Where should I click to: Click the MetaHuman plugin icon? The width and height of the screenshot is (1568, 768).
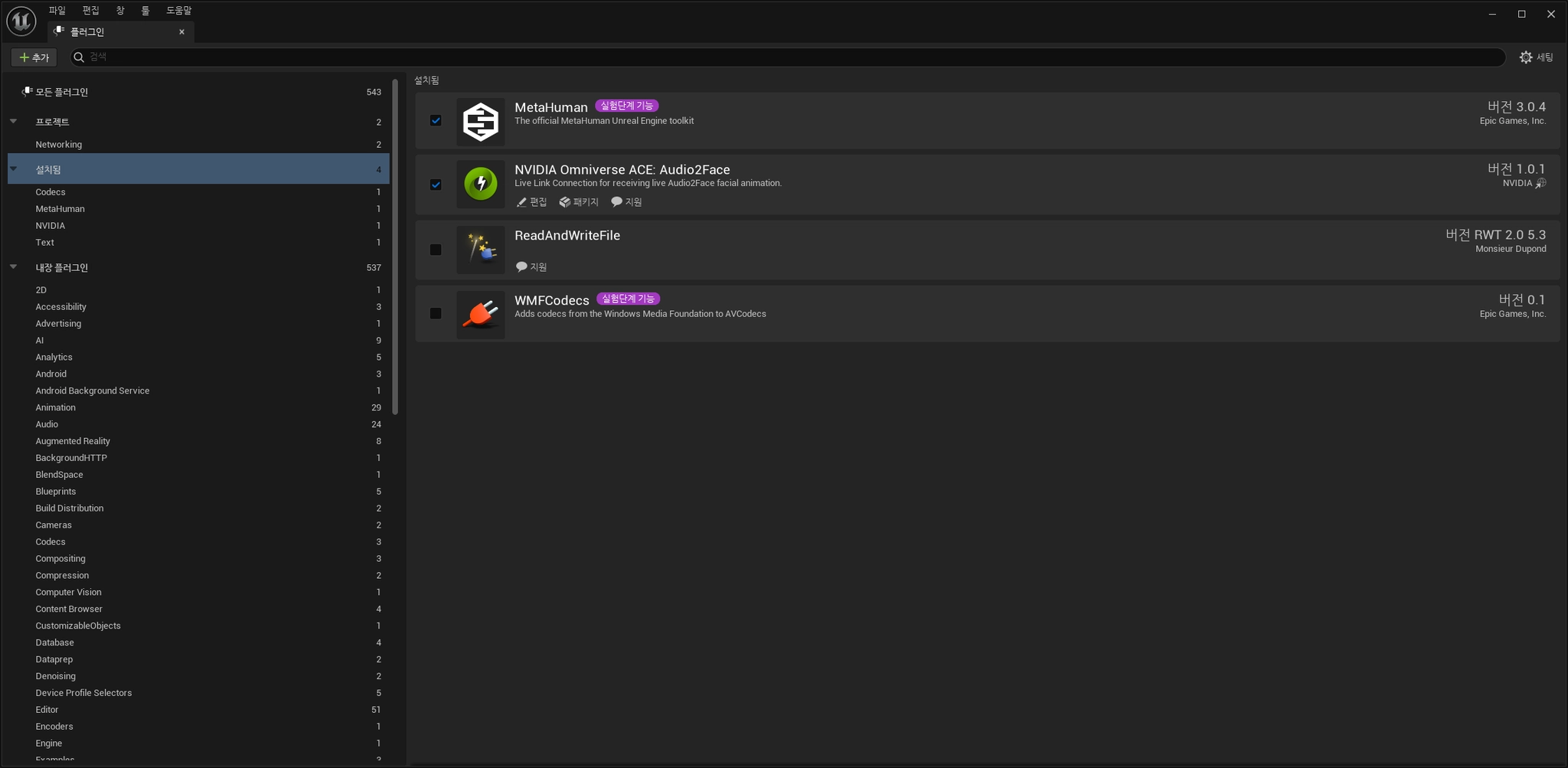pyautogui.click(x=481, y=122)
